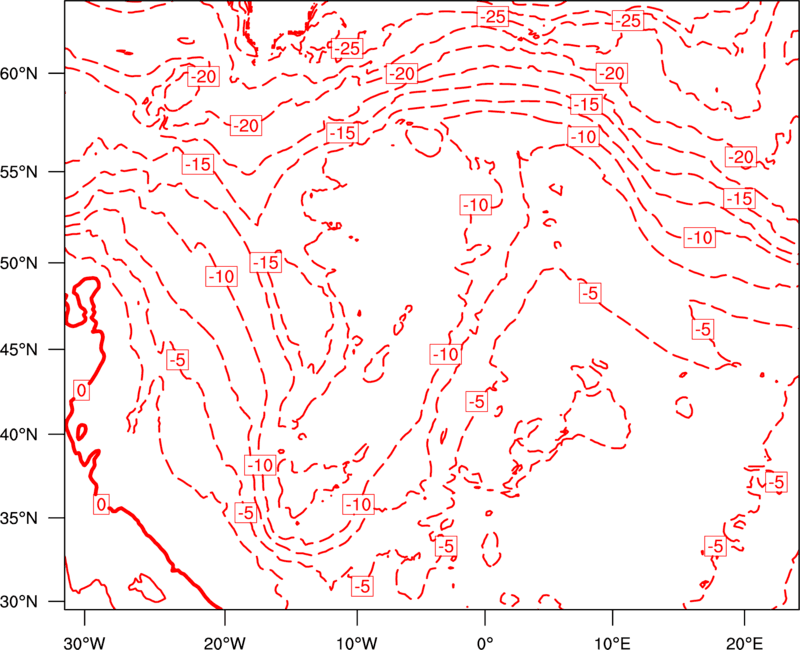Image resolution: width=800 pixels, height=650 pixels.
Task: Click the 10°W longitude axis label
Action: [x=357, y=643]
